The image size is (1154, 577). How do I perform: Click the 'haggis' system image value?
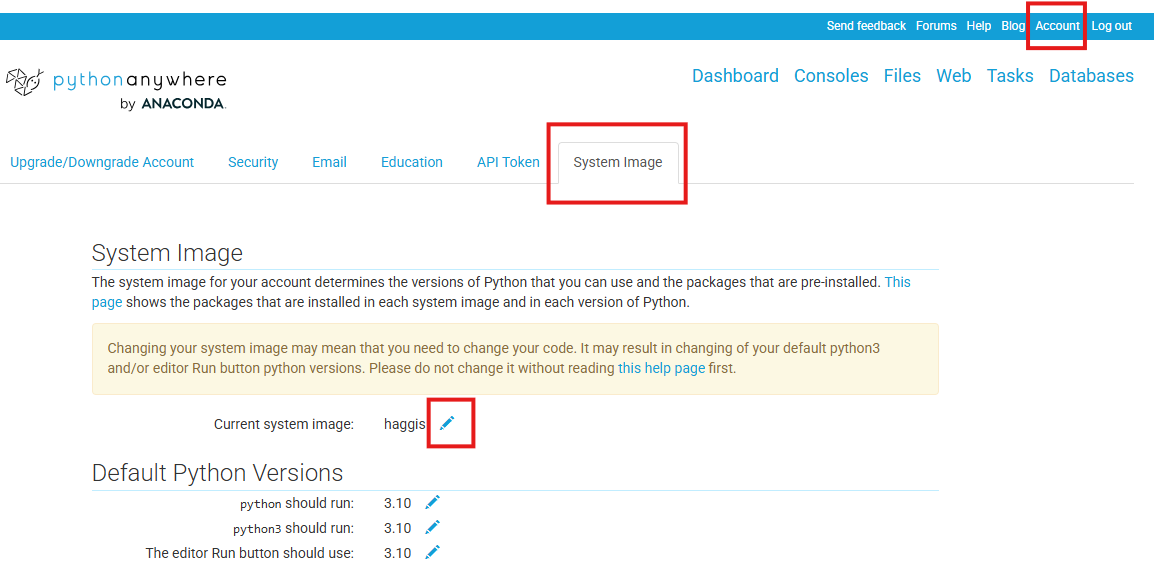tap(404, 424)
